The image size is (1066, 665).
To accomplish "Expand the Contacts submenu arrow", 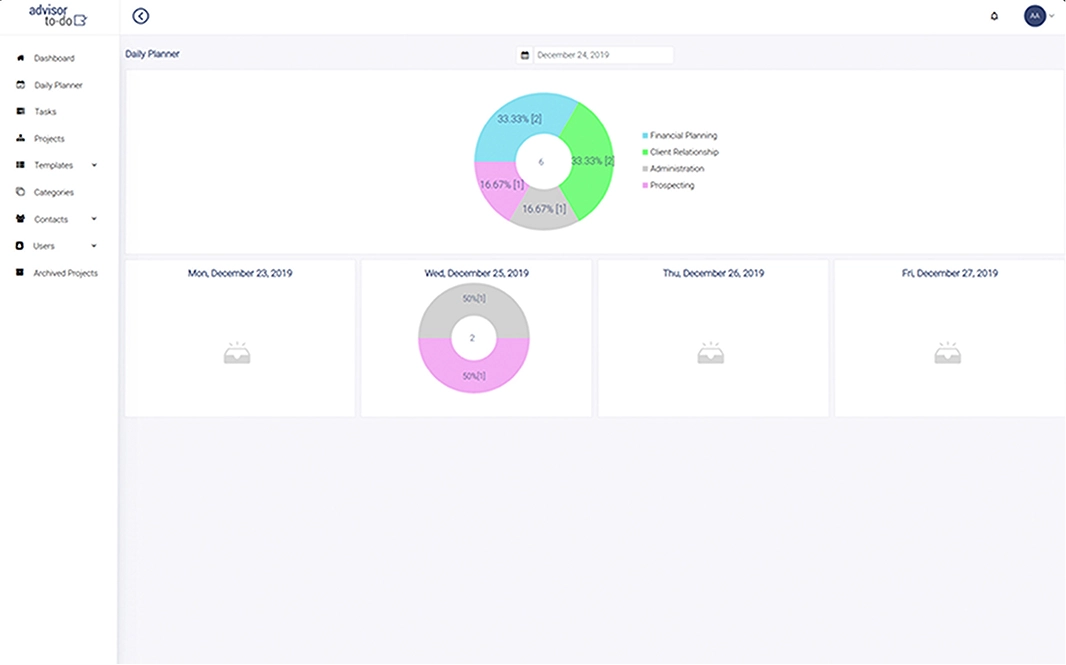I will coord(94,219).
